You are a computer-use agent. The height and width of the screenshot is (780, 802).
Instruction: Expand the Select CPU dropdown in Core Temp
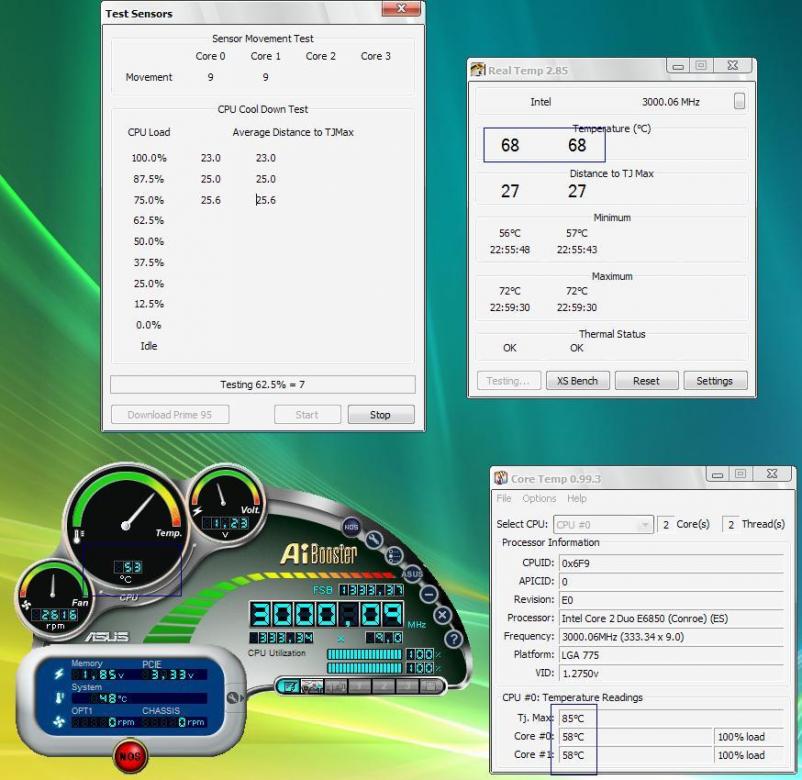pyautogui.click(x=604, y=525)
